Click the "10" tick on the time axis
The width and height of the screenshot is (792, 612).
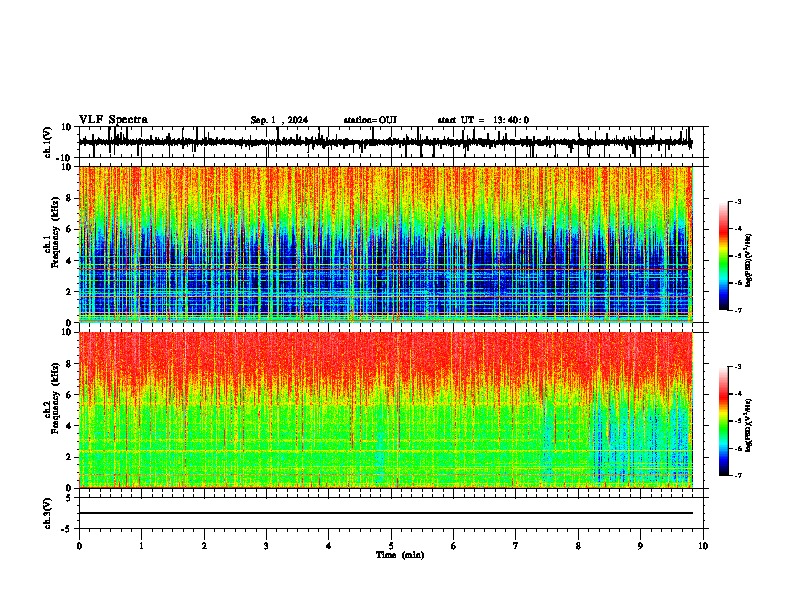[703, 546]
